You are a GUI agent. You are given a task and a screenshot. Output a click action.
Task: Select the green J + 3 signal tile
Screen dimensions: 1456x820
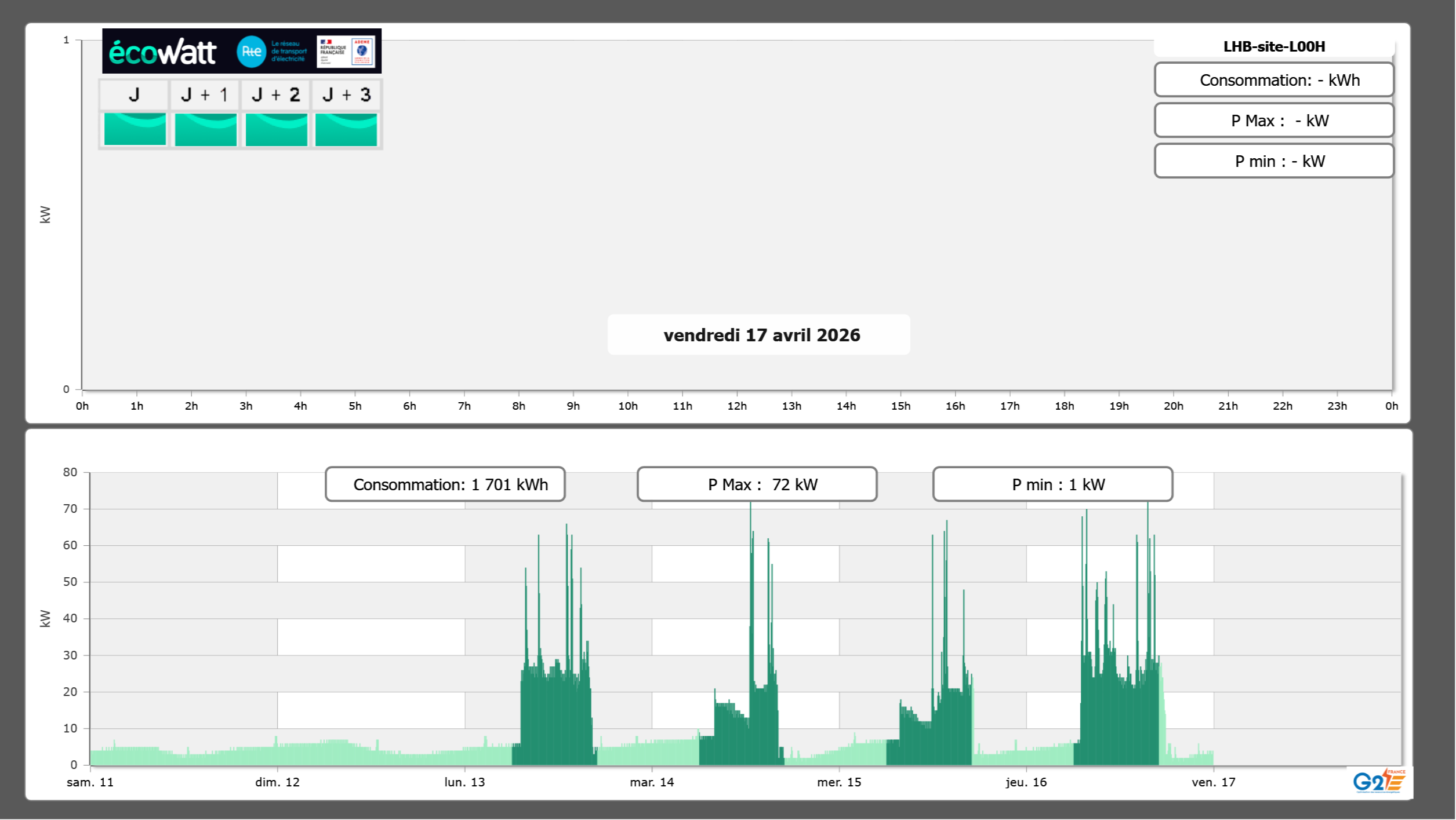point(346,129)
